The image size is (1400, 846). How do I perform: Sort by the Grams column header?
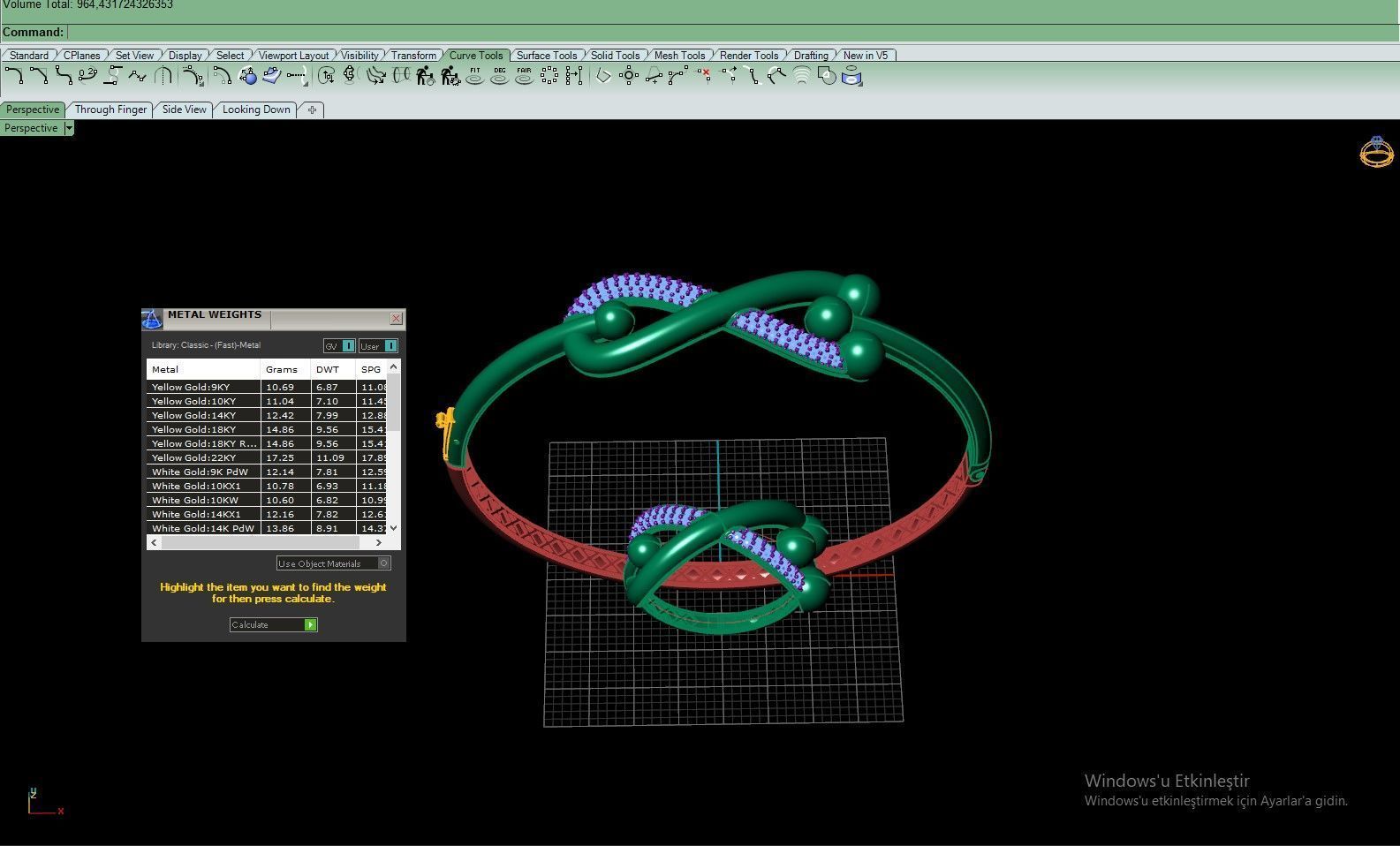(x=286, y=369)
